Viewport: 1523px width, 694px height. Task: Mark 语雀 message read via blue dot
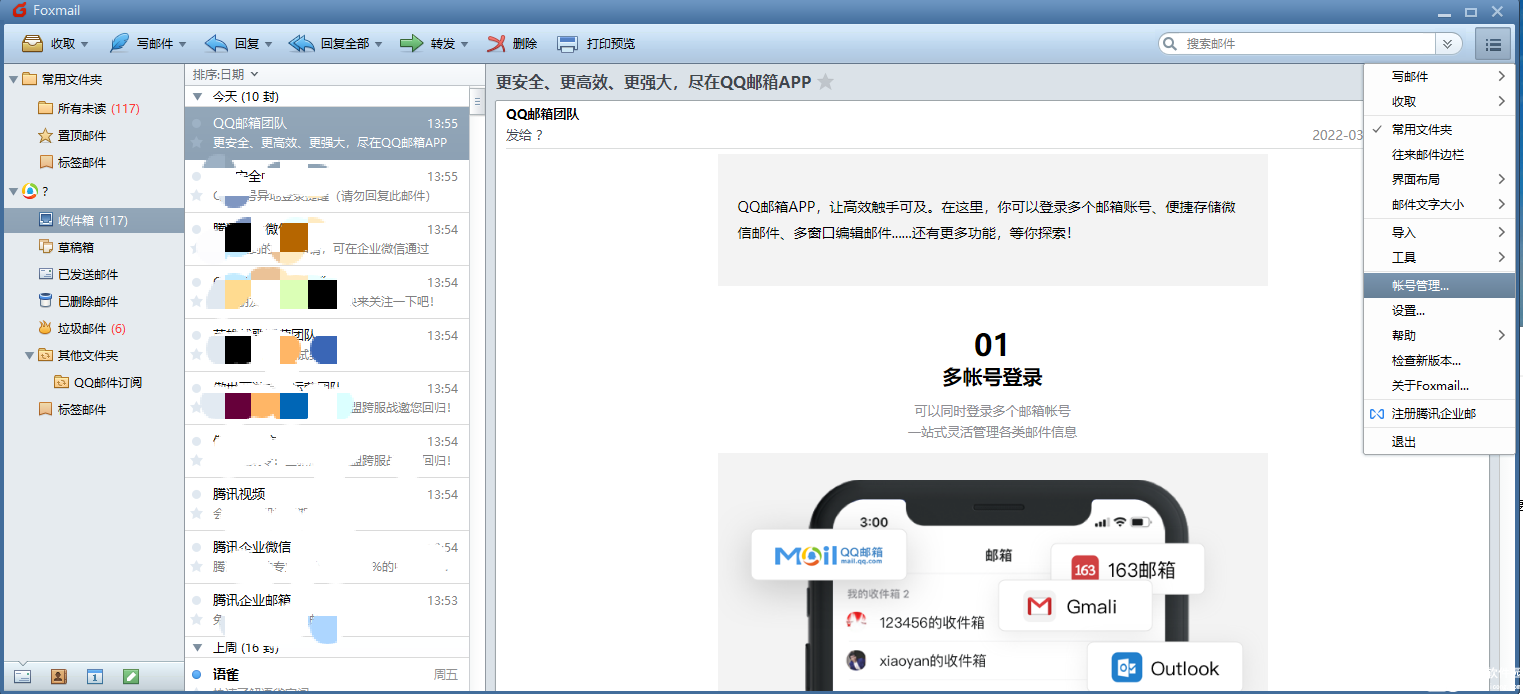[197, 674]
